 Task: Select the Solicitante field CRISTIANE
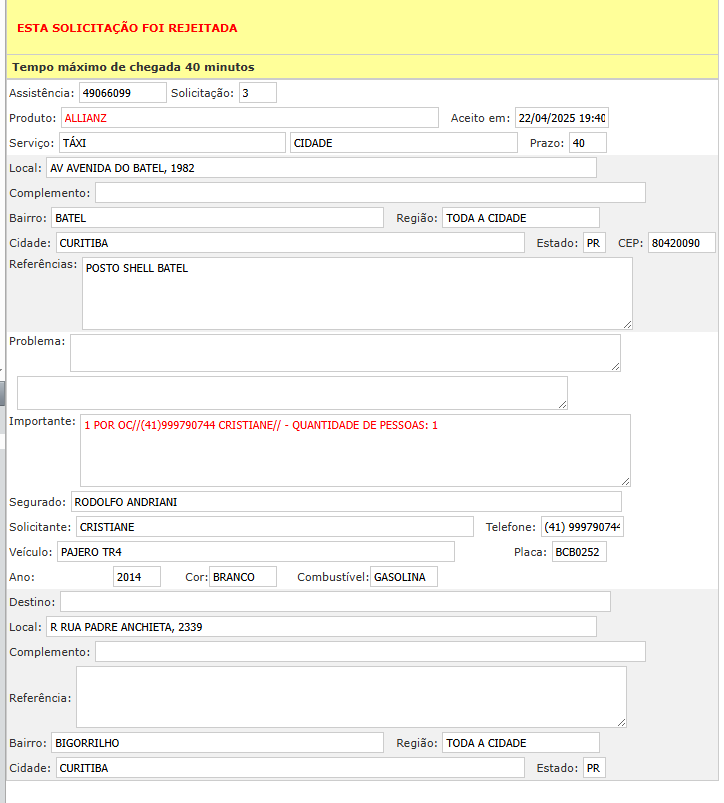tap(273, 527)
